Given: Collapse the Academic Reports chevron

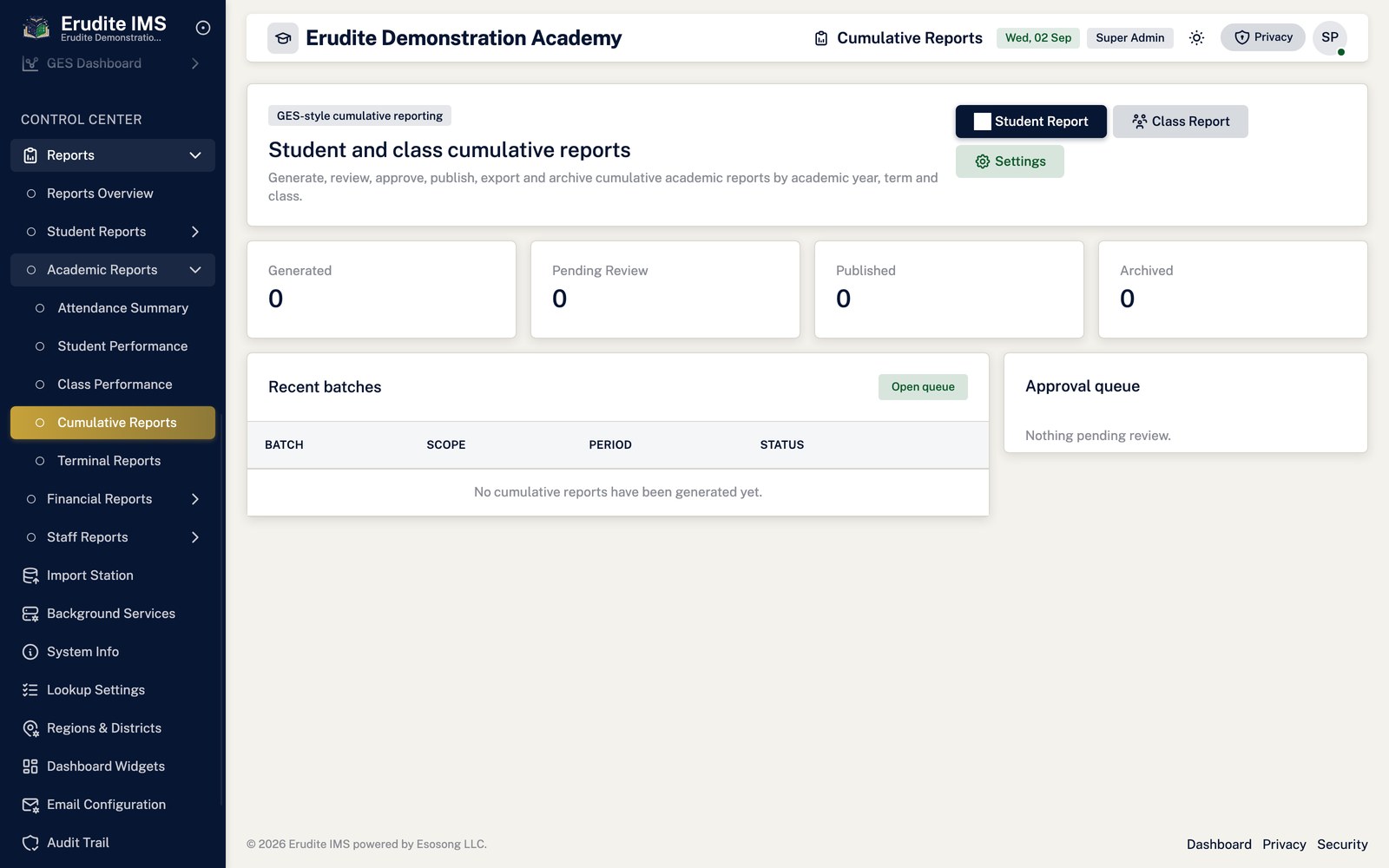Looking at the screenshot, I should 195,270.
